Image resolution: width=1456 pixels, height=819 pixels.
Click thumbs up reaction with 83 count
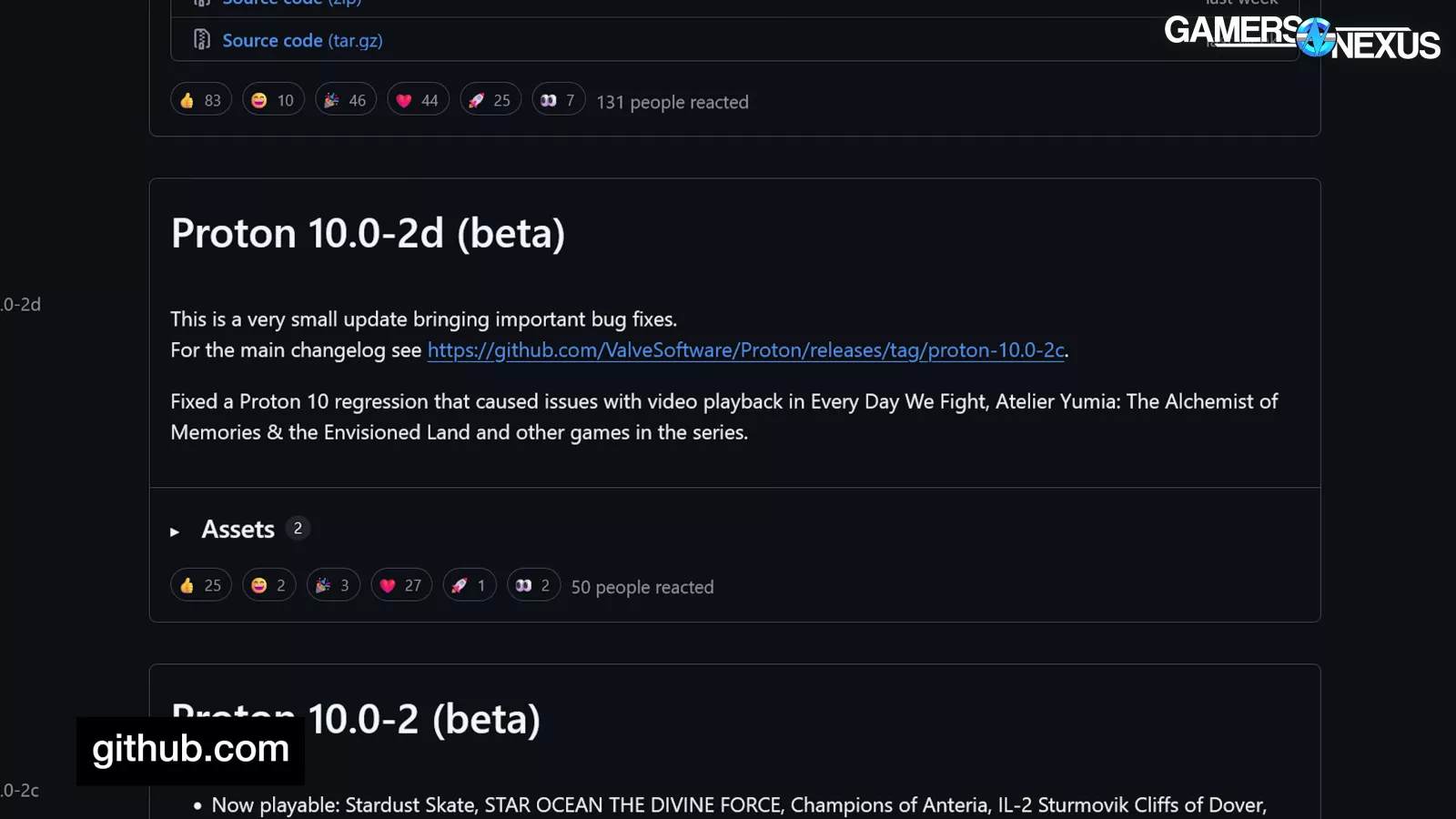200,100
